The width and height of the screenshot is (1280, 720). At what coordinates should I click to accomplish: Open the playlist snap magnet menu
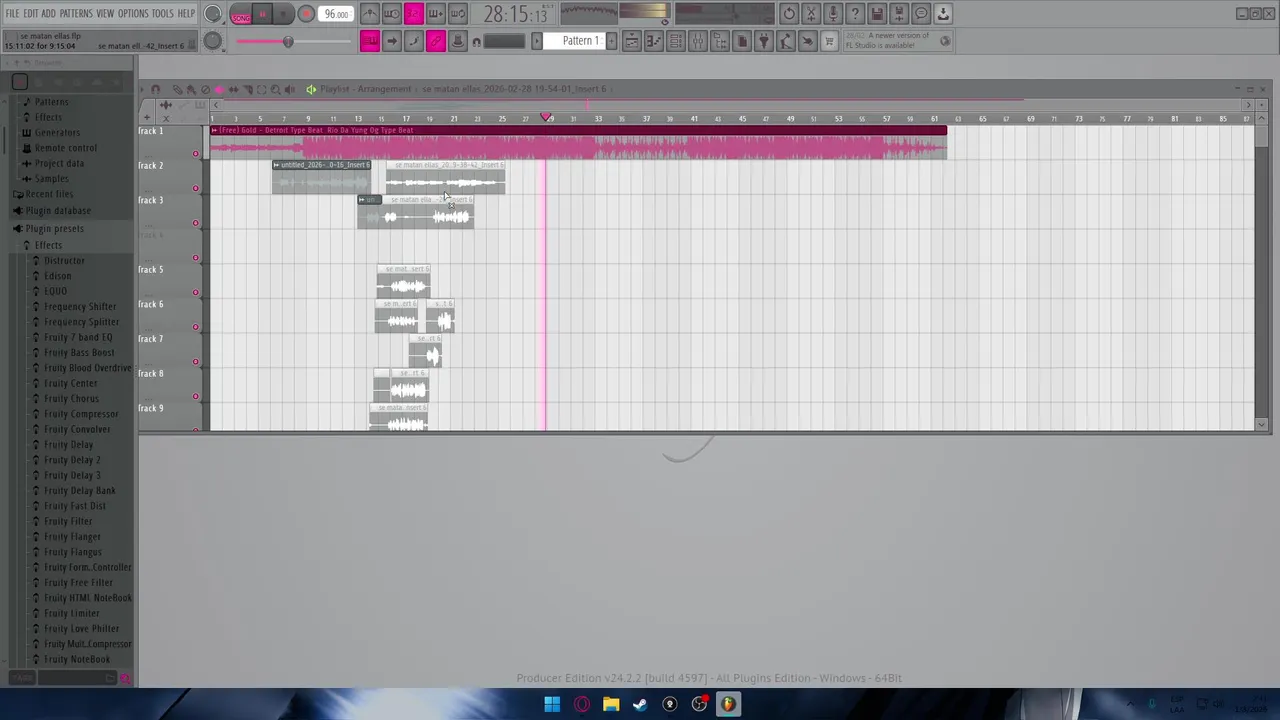pos(156,89)
